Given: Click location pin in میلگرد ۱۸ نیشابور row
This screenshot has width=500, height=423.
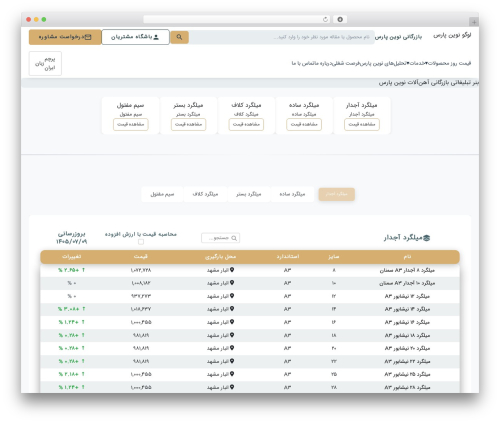Looking at the screenshot, I should tap(232, 335).
